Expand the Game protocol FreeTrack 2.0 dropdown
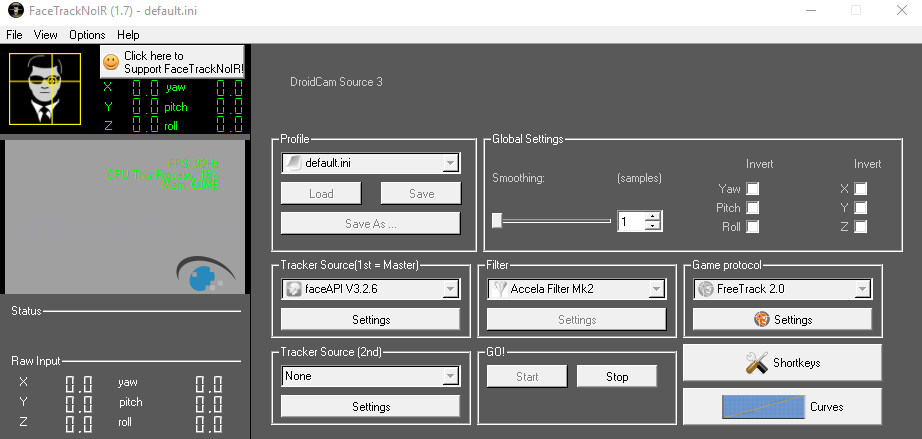The image size is (922, 439). 783,289
